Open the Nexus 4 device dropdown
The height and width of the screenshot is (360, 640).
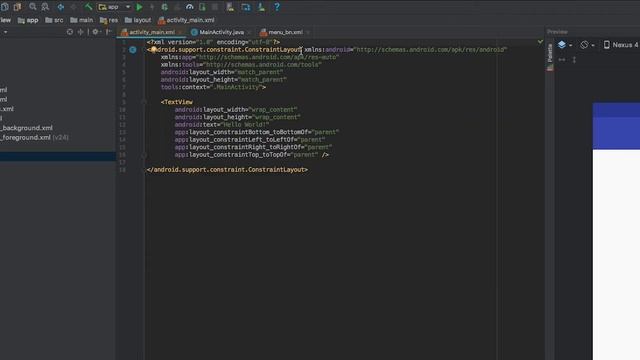click(x=621, y=45)
